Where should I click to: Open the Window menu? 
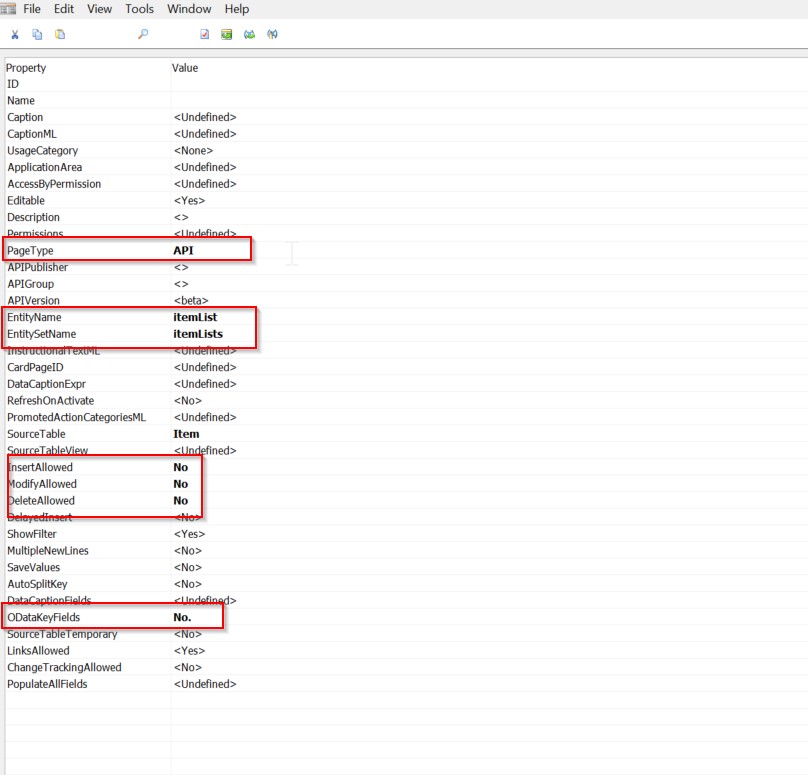(189, 9)
